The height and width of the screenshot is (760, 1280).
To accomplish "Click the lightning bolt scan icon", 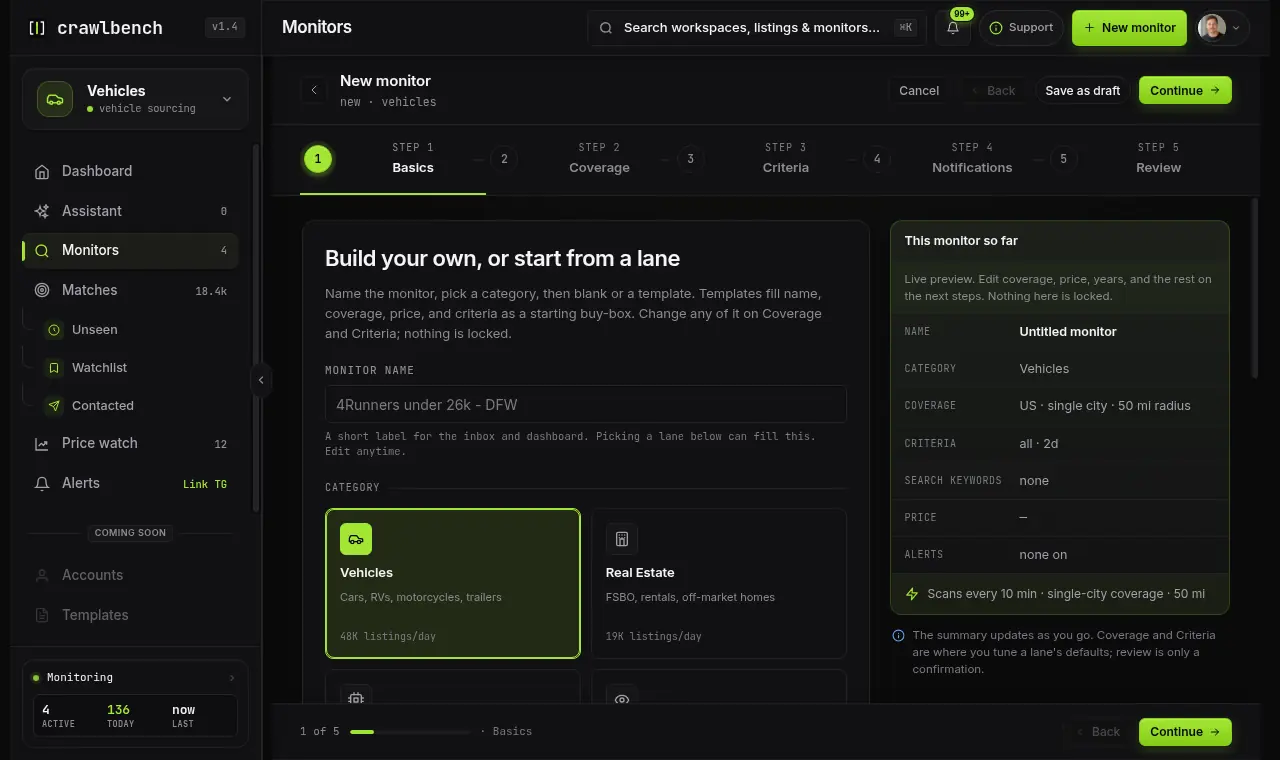I will (912, 594).
